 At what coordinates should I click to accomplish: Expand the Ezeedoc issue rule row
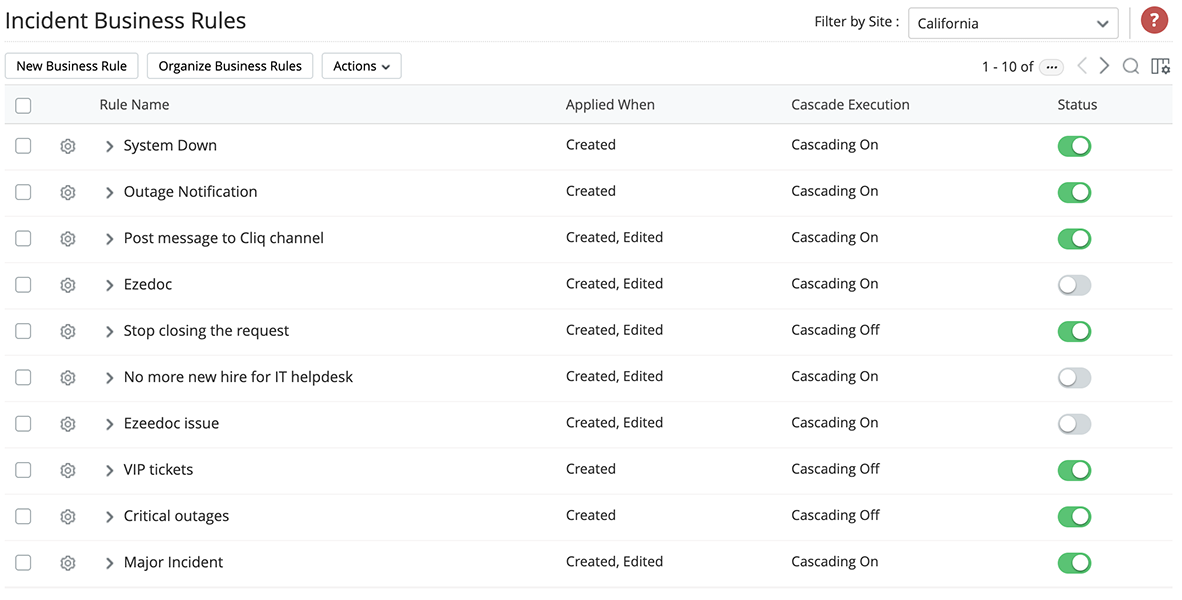(x=110, y=424)
